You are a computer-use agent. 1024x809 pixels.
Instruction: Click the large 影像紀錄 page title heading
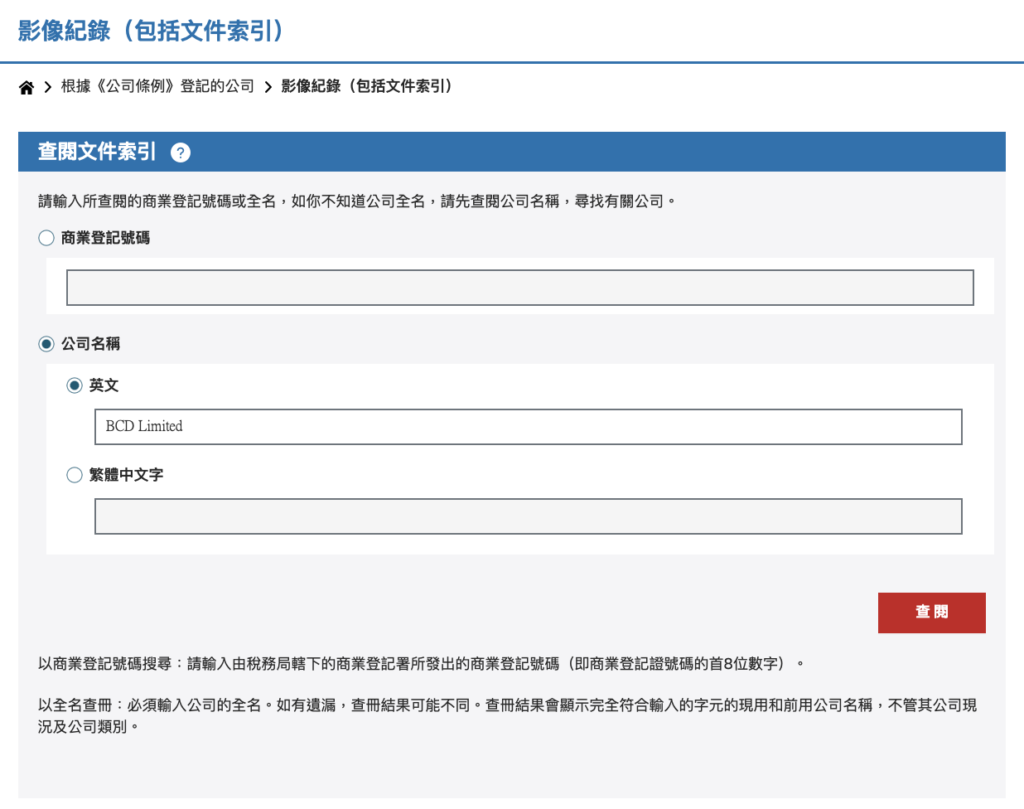click(152, 30)
